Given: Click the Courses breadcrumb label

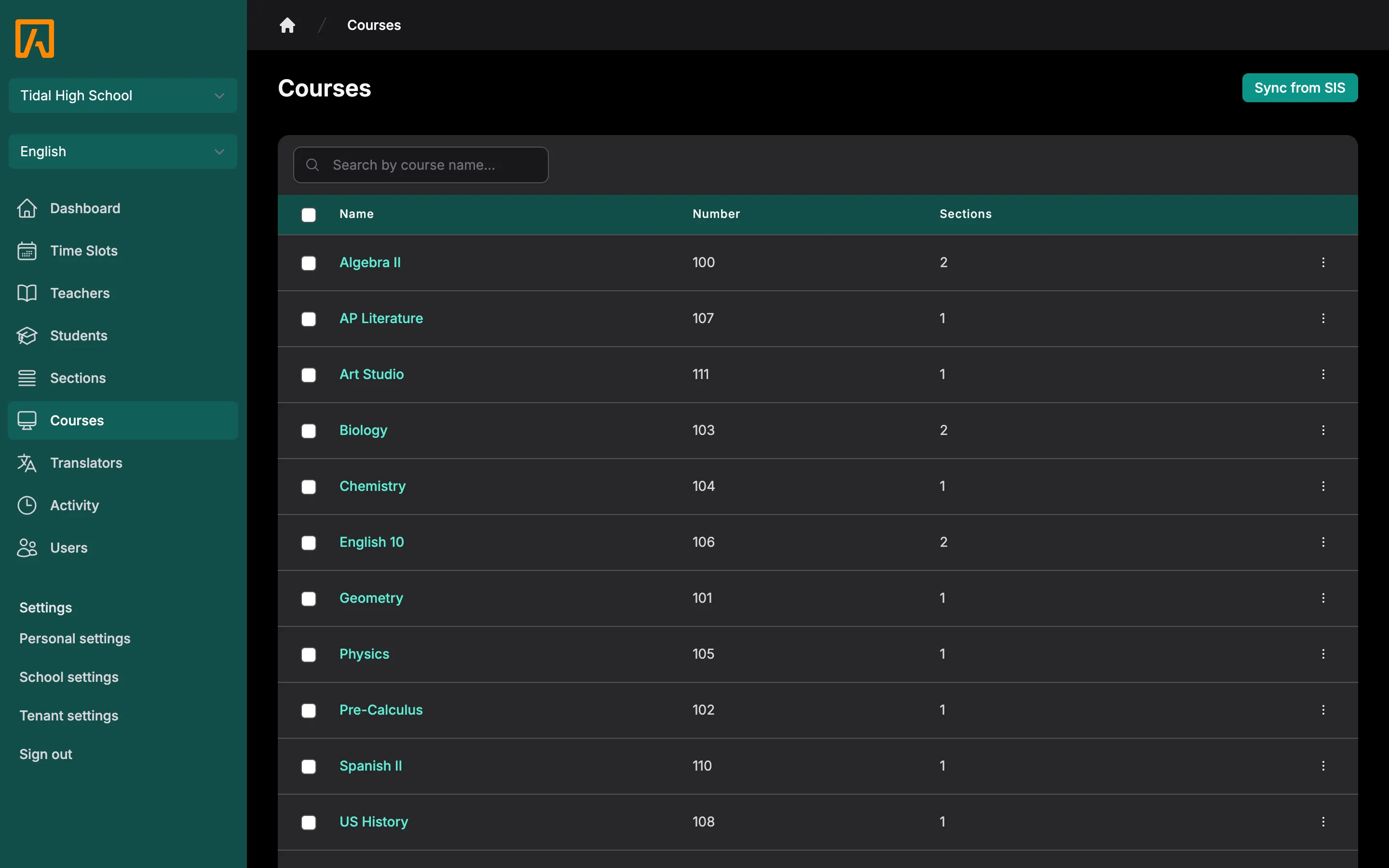Looking at the screenshot, I should coord(374,25).
